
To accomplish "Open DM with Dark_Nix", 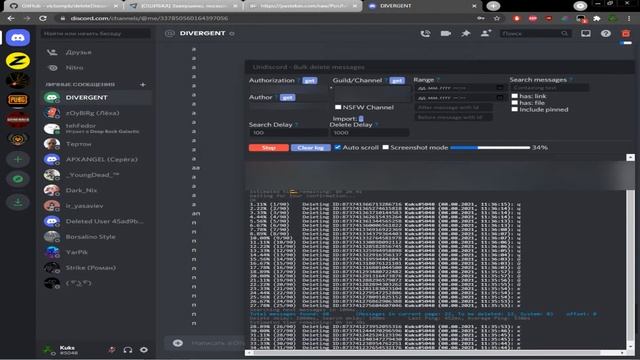I will [96, 190].
